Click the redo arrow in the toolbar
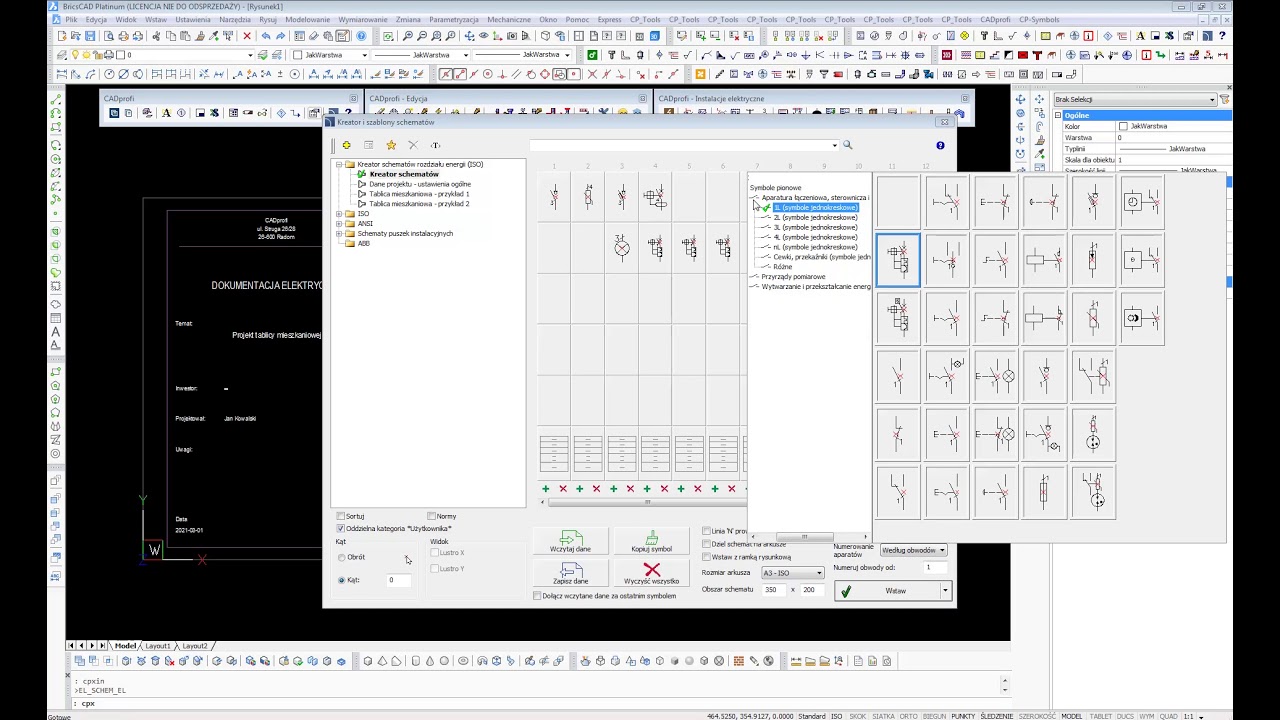Screen dimensions: 1280x720 point(280,36)
